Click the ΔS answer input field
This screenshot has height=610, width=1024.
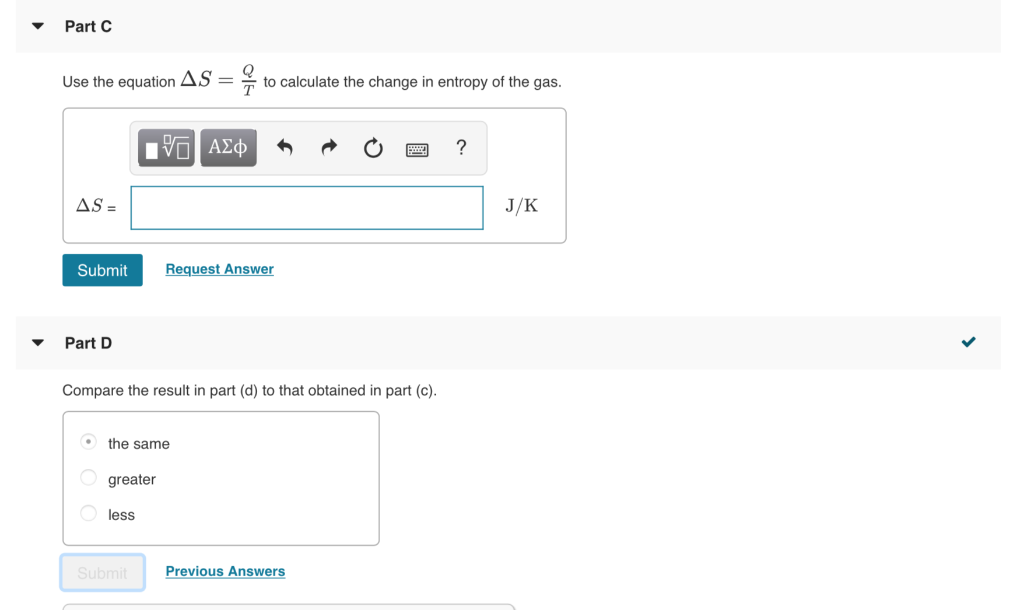click(x=307, y=208)
